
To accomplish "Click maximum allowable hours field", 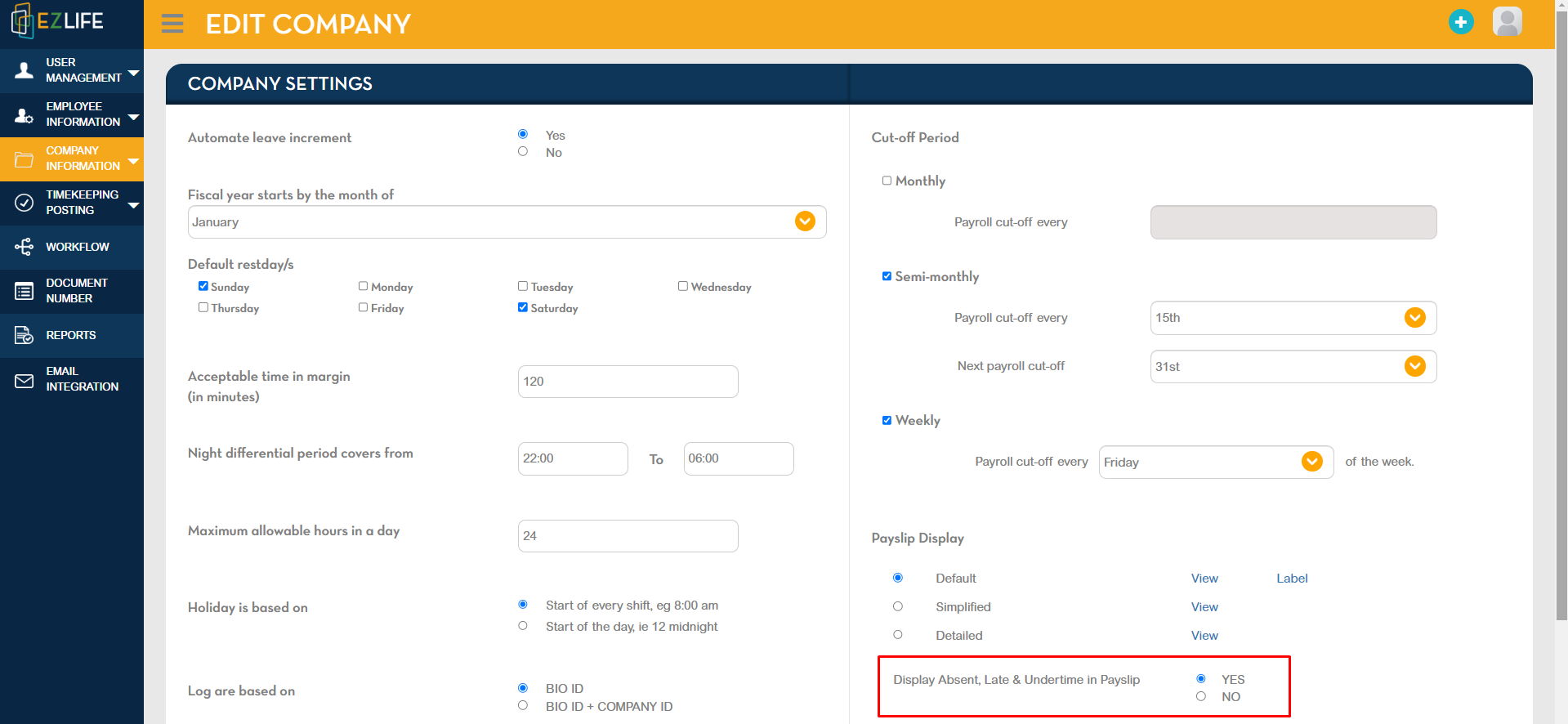I will 628,536.
